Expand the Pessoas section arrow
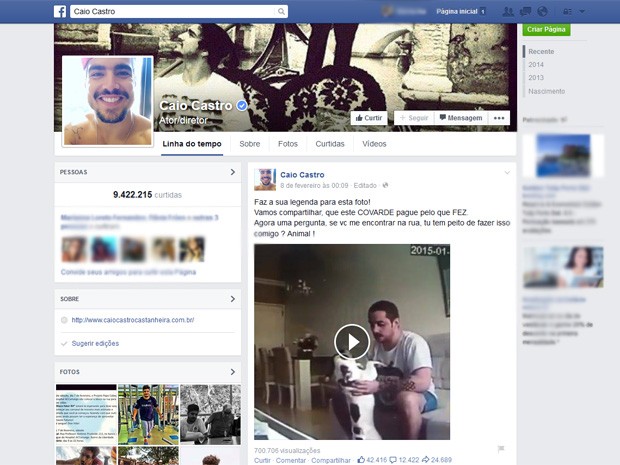 coord(232,172)
